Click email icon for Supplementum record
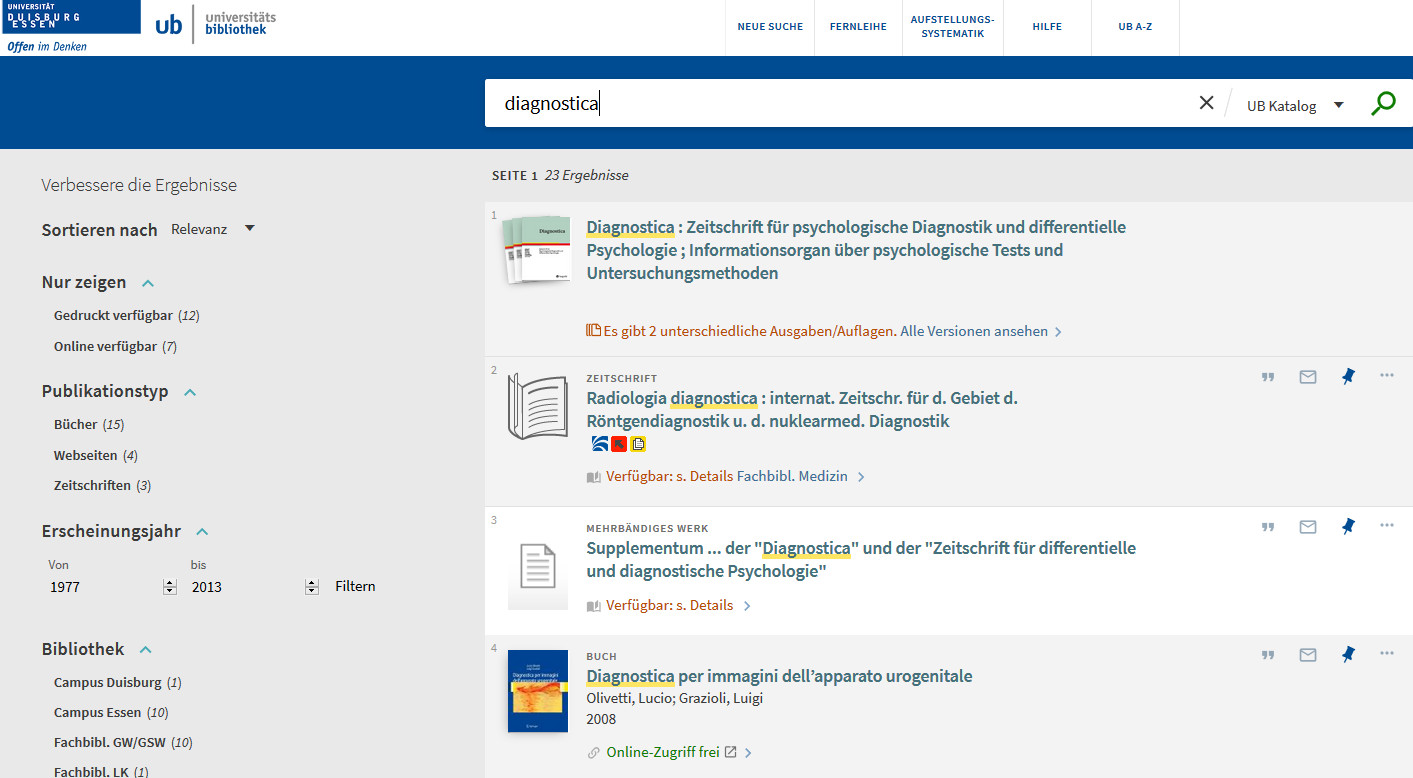The height and width of the screenshot is (778, 1413). click(x=1307, y=527)
